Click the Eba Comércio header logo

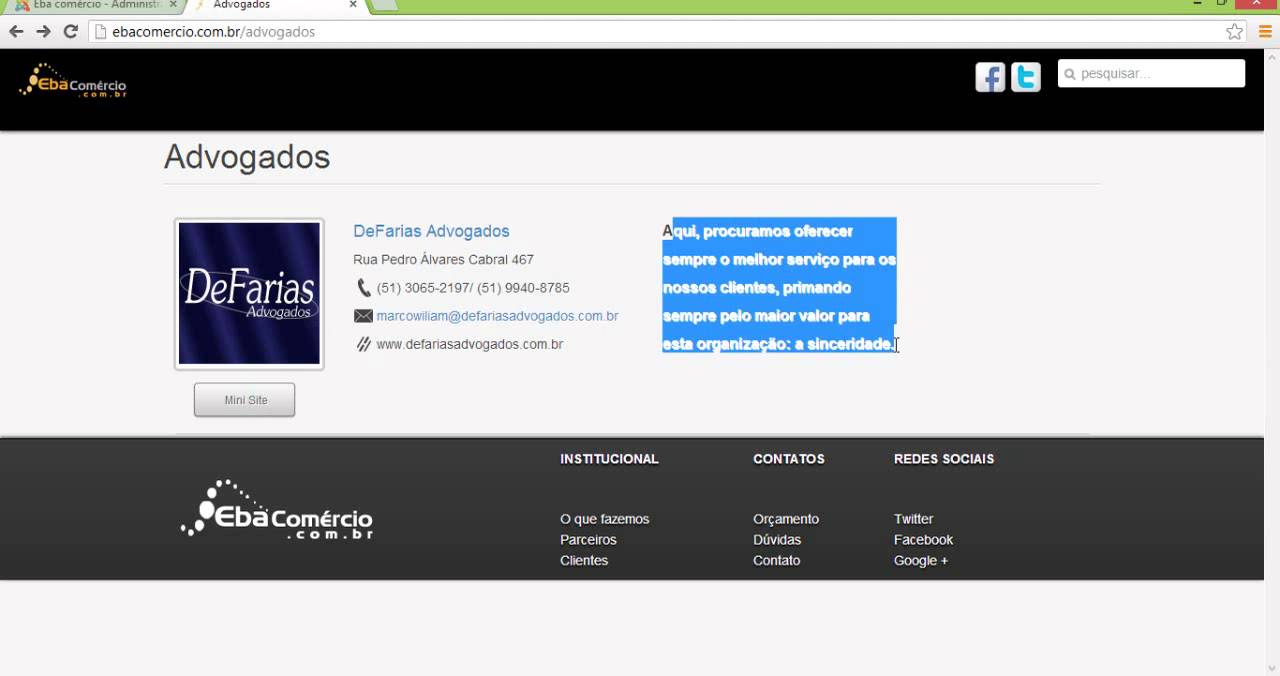(73, 80)
